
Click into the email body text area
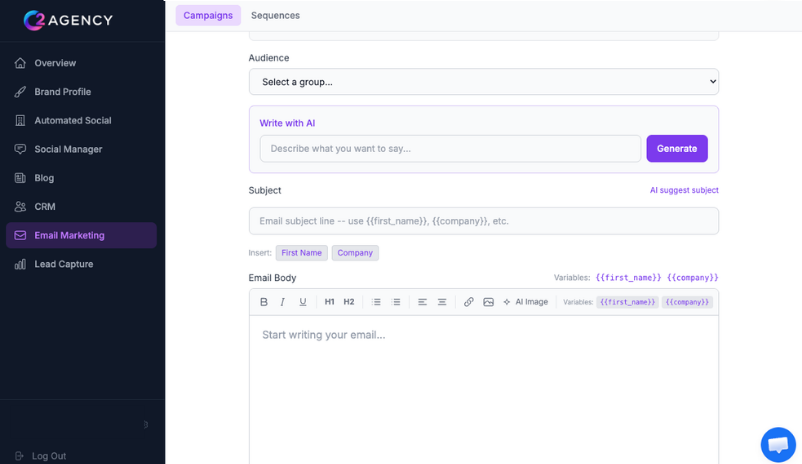click(483, 390)
